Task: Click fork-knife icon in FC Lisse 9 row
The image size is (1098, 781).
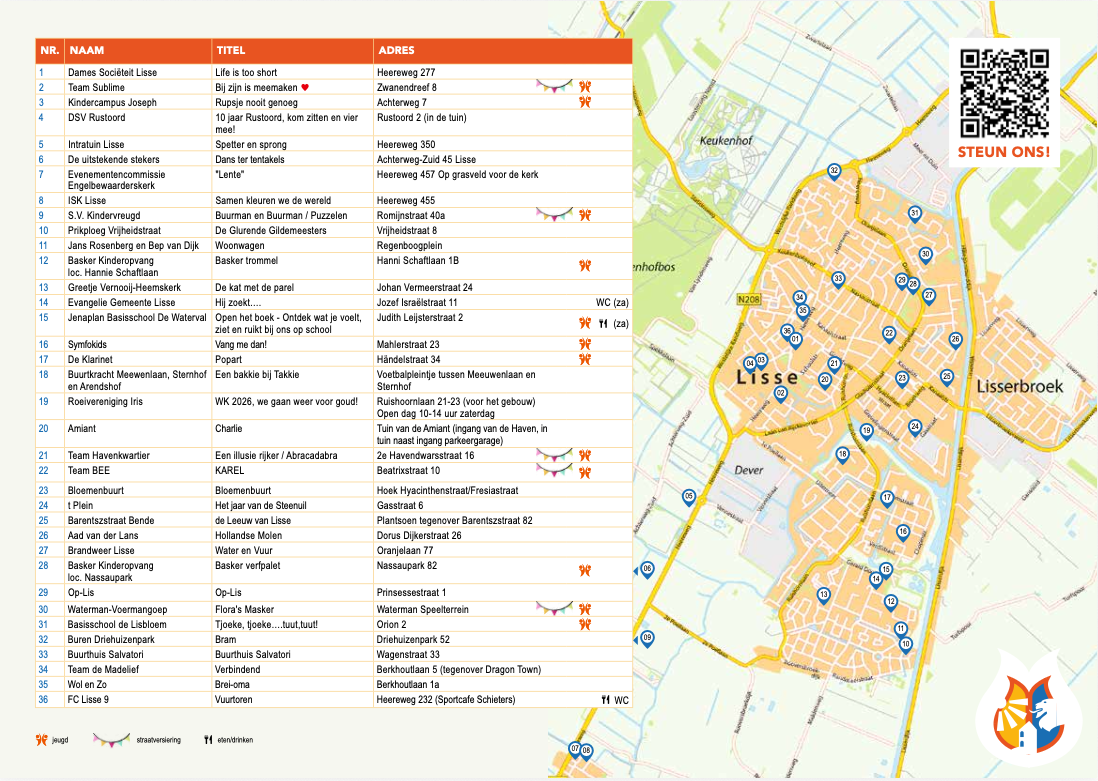Action: pos(606,700)
